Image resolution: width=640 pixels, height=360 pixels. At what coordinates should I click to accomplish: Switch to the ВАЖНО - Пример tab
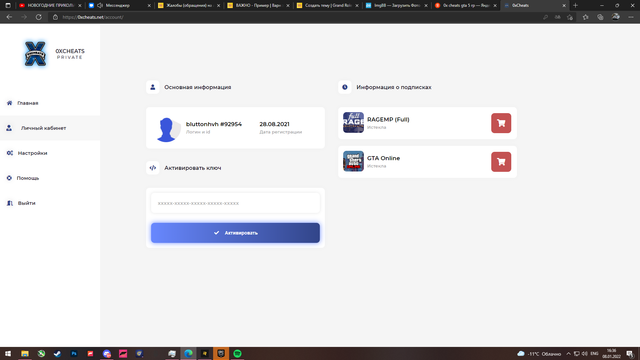257,5
